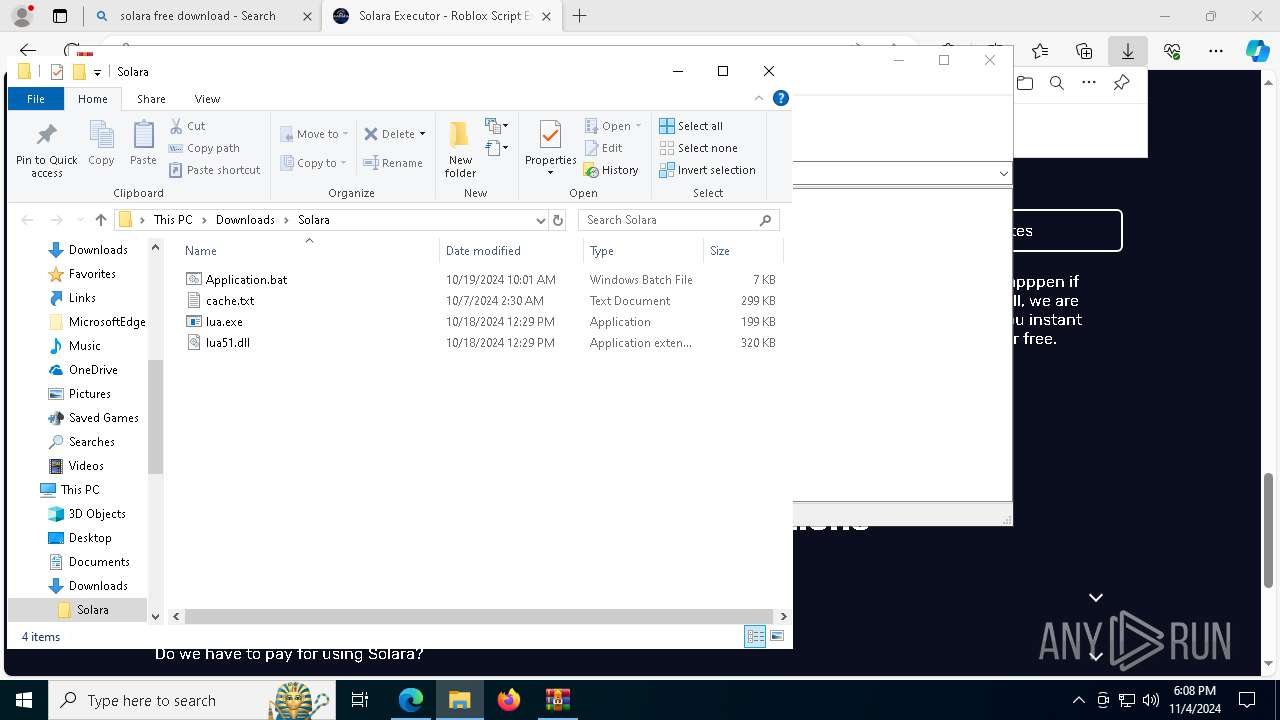Click the Copy ribbon icon
Viewport: 1280px width, 720px height.
(x=101, y=143)
